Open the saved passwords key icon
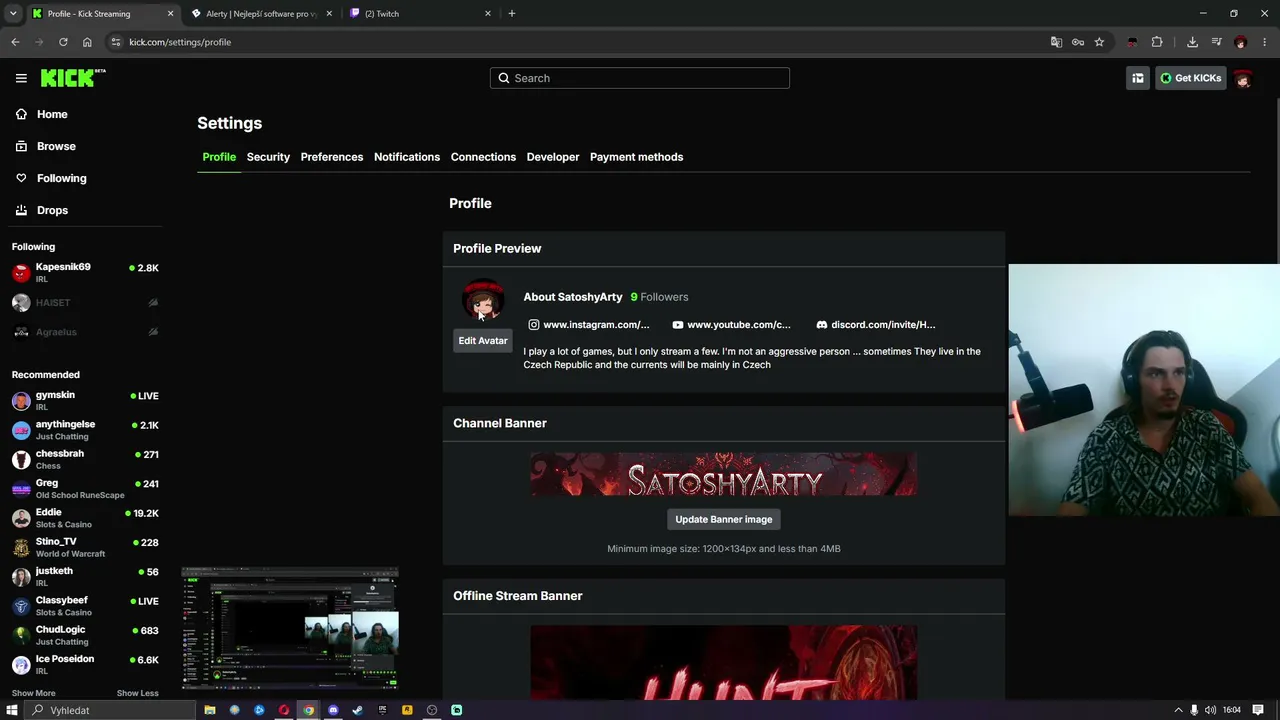The image size is (1280, 720). click(1078, 42)
